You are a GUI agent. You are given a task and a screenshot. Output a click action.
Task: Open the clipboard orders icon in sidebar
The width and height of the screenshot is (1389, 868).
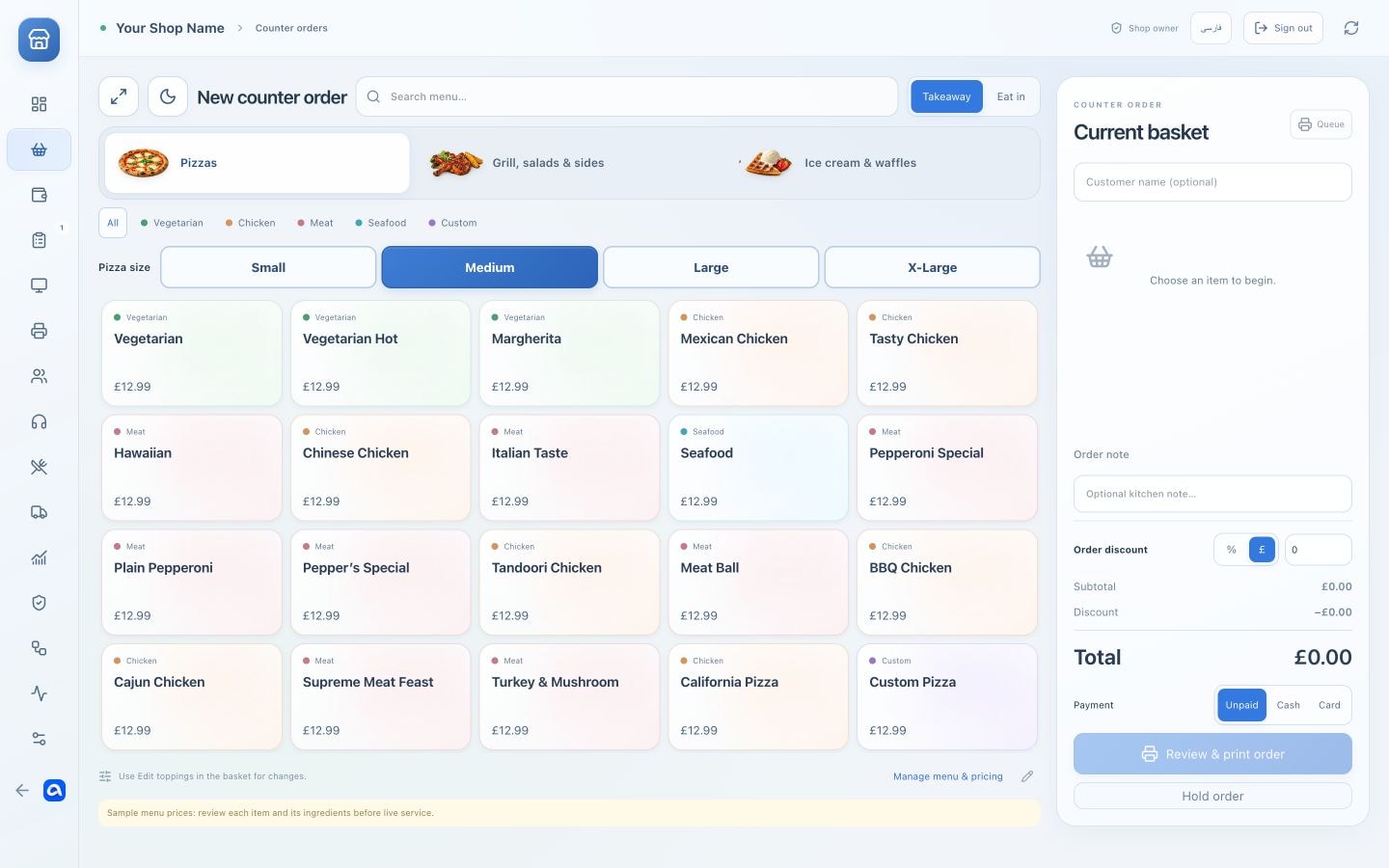click(x=39, y=240)
